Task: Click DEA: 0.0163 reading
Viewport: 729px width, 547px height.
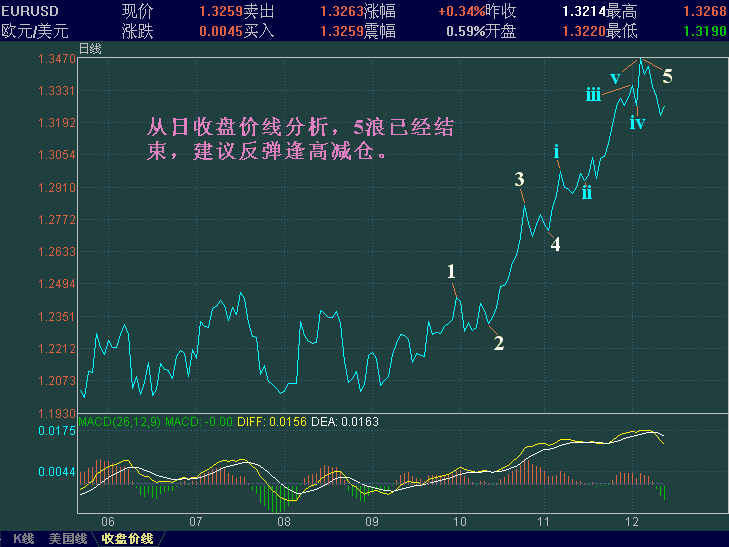Action: click(x=345, y=422)
